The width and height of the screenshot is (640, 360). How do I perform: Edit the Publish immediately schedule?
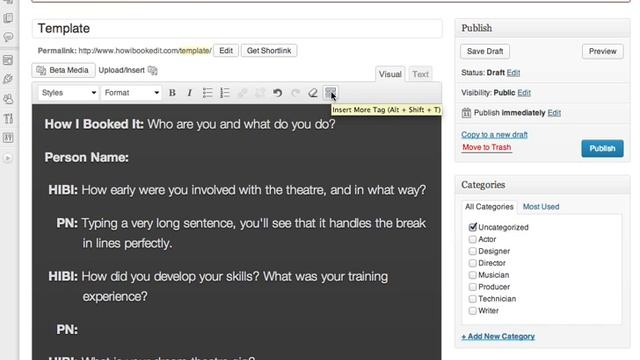(x=554, y=113)
